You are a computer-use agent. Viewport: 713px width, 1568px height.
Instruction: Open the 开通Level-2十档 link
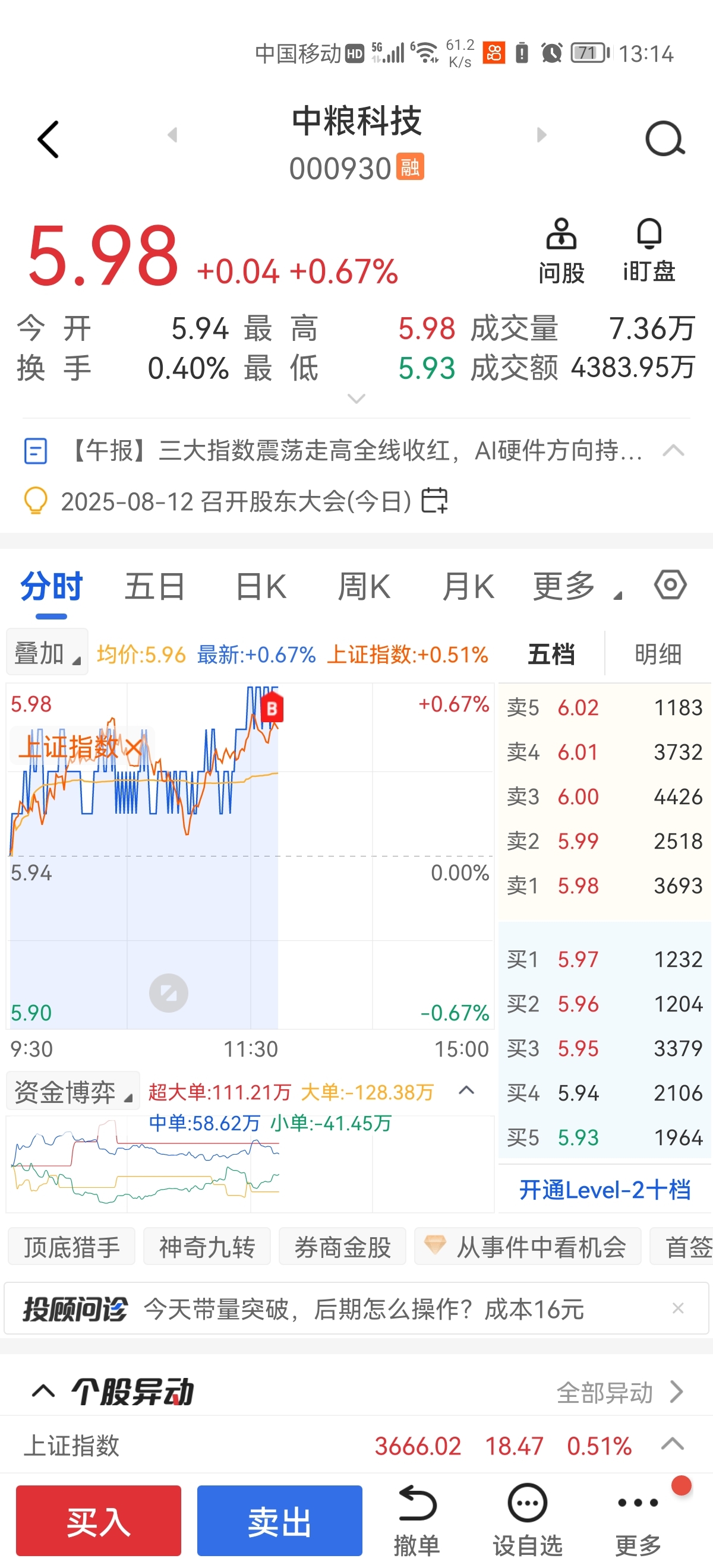(x=605, y=1190)
